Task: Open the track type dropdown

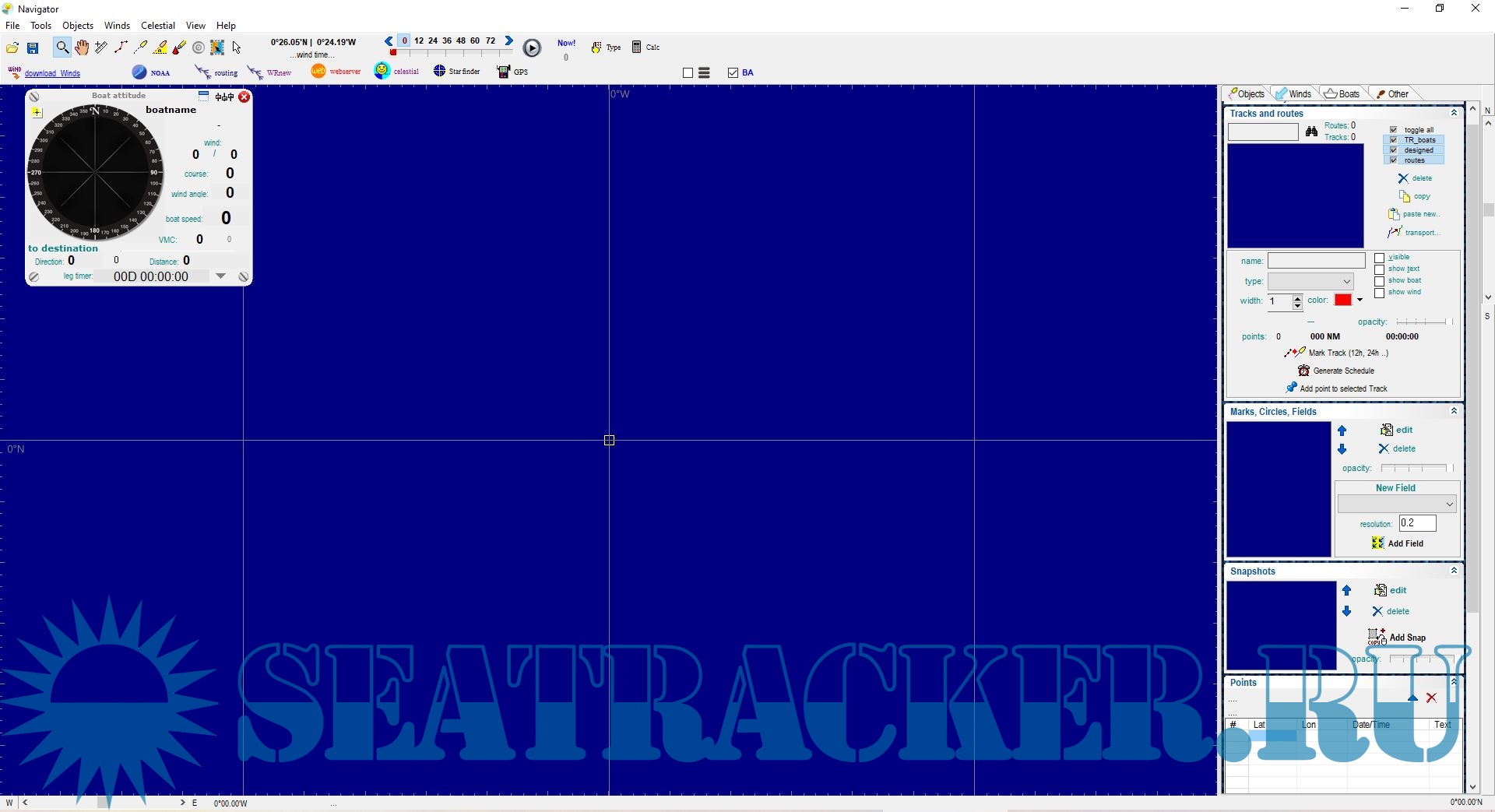Action: pyautogui.click(x=1311, y=282)
